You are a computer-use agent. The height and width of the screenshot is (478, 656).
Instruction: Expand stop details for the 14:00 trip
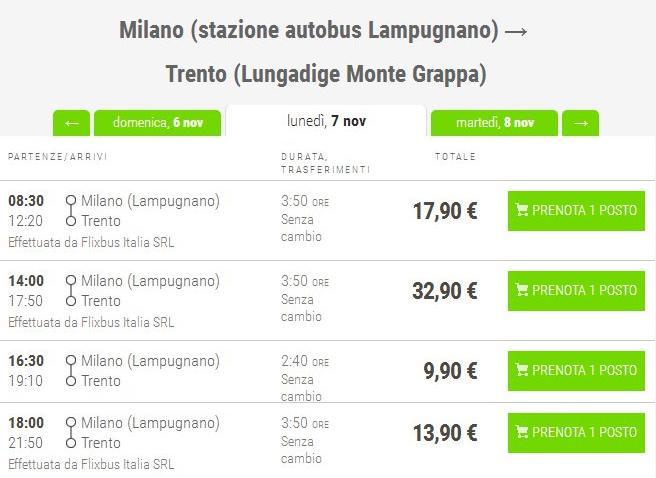pyautogui.click(x=70, y=291)
